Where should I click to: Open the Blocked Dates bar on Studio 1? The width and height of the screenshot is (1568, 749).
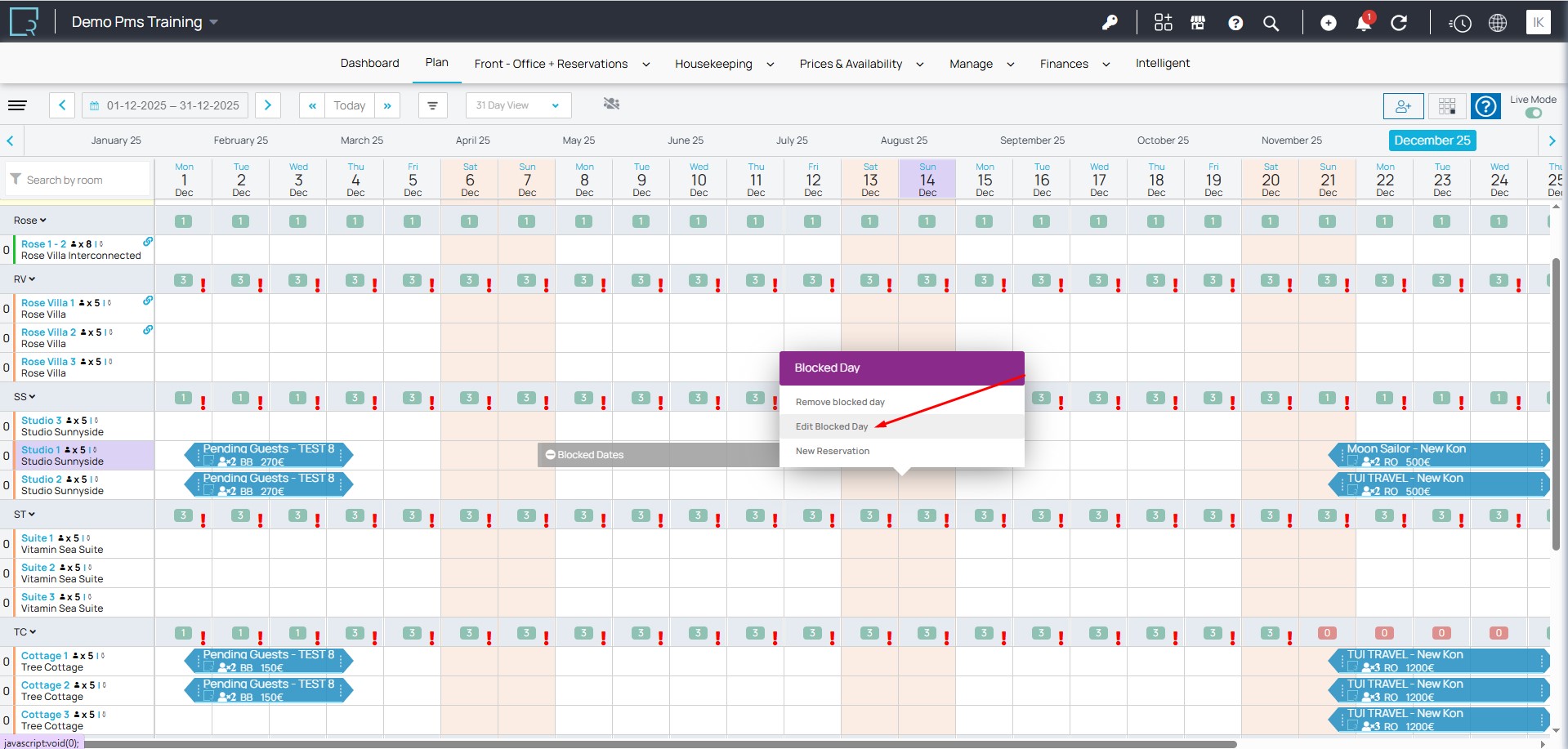[659, 455]
